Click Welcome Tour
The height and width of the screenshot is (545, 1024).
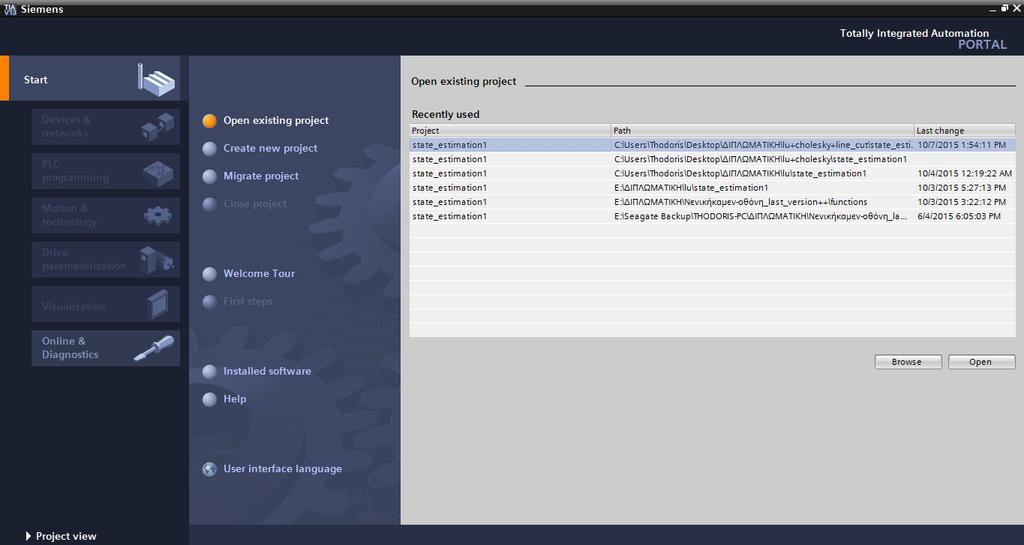(259, 273)
